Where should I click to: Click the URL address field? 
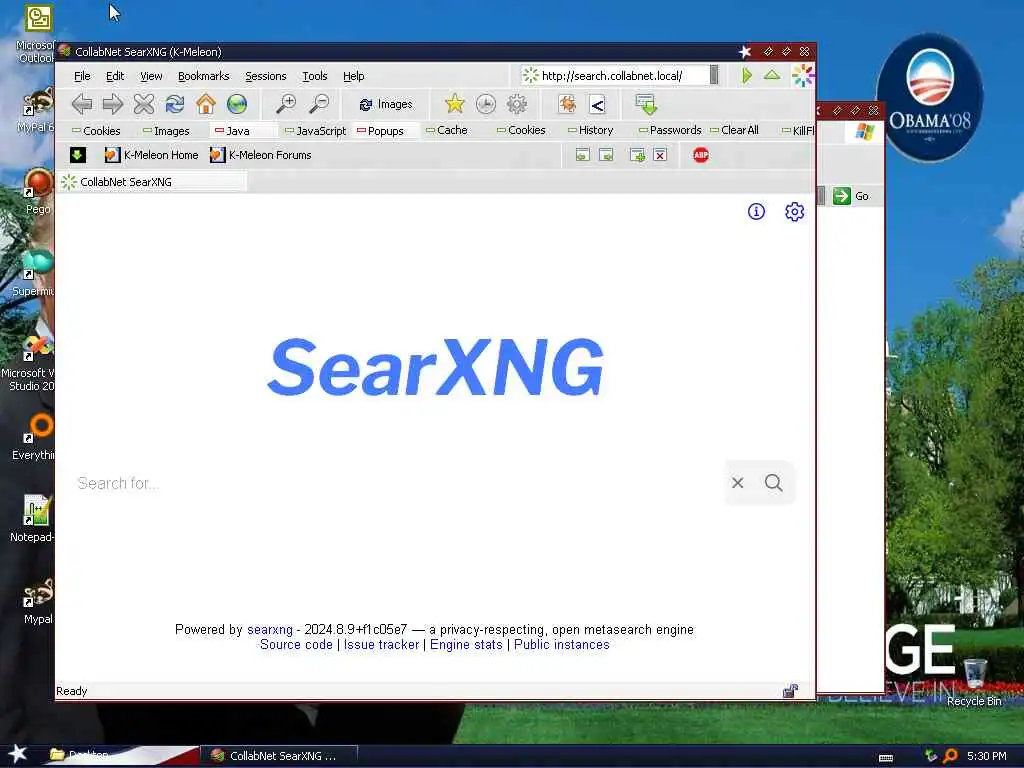pos(616,76)
